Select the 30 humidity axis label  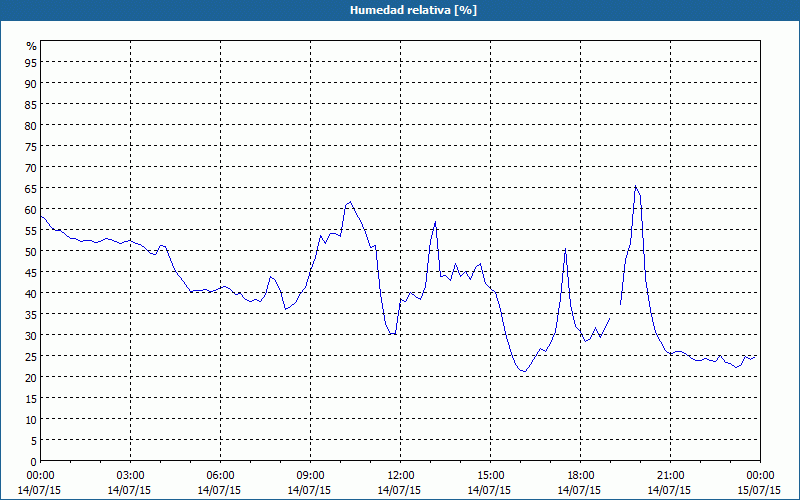point(31,335)
